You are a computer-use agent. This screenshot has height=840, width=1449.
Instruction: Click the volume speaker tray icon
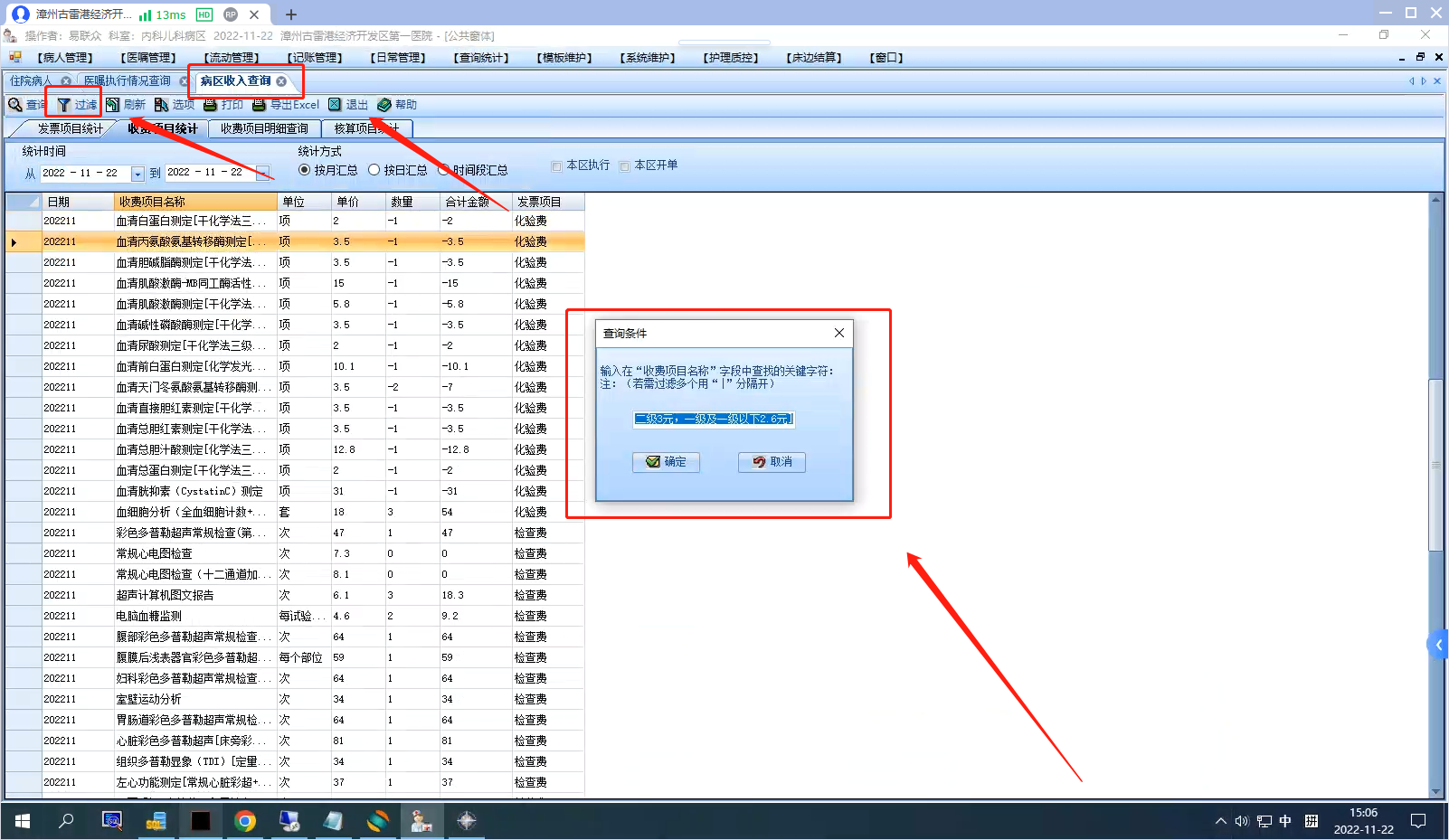point(1242,821)
